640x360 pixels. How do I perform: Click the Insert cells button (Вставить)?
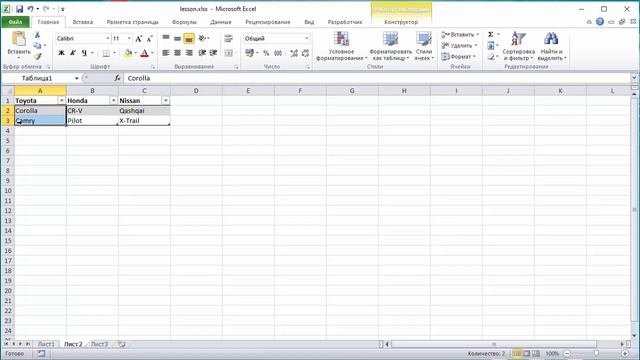(460, 35)
